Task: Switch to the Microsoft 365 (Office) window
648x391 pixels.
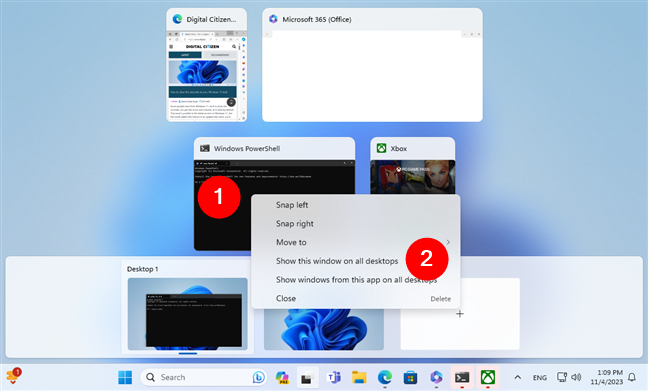Action: click(372, 65)
